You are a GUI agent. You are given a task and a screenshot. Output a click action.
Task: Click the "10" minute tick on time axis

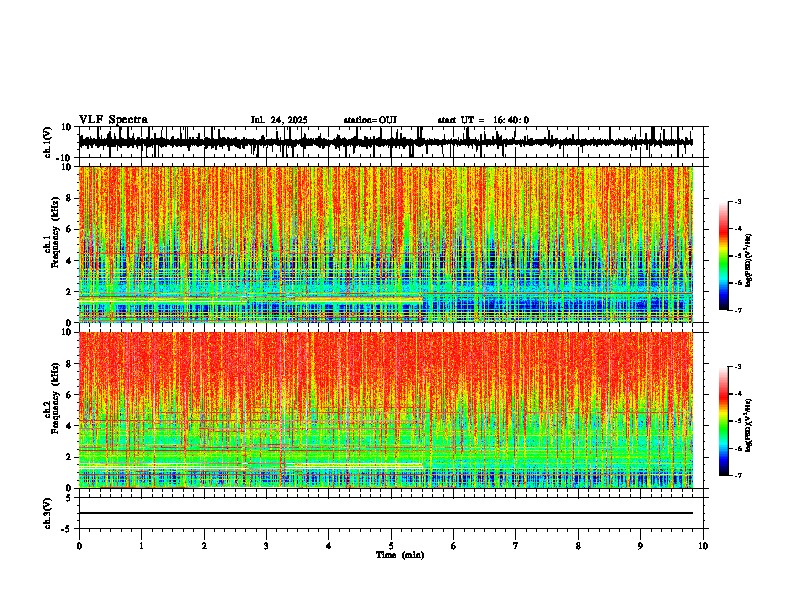click(703, 546)
